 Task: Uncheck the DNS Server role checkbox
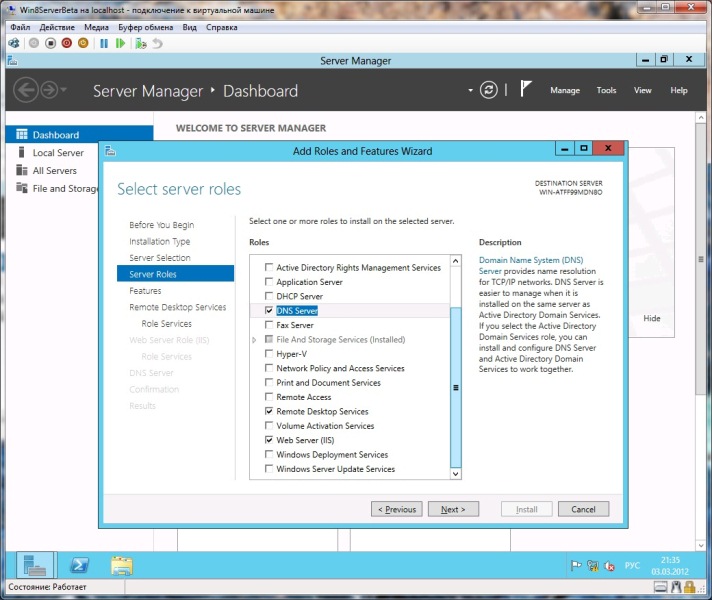[x=268, y=311]
